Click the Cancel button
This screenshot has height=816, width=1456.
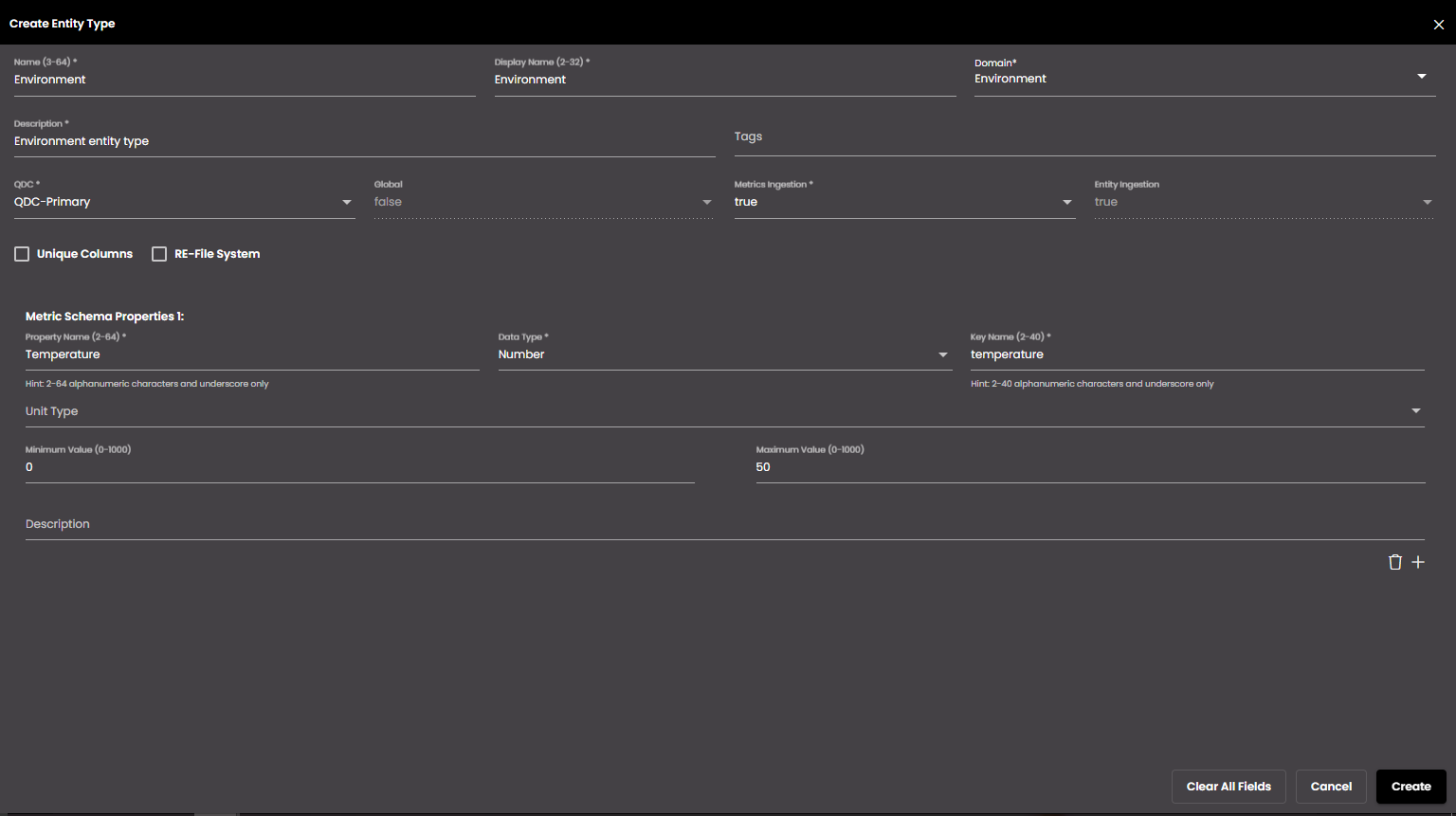pyautogui.click(x=1331, y=787)
